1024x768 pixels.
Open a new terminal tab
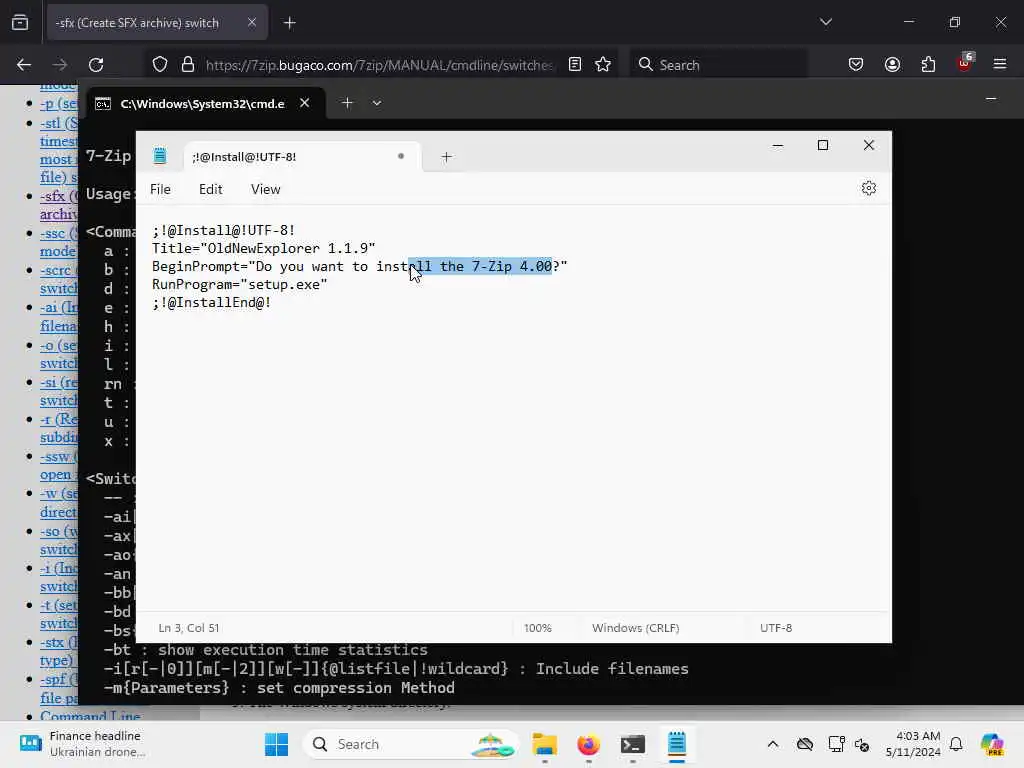pyautogui.click(x=347, y=103)
